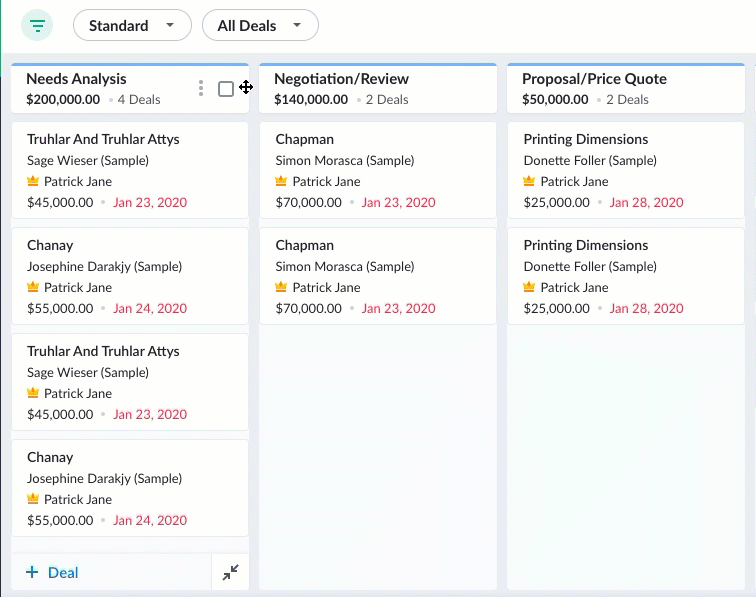Open the first Truhlar And Truhlar Attys deal
756x597 pixels.
pyautogui.click(x=103, y=139)
